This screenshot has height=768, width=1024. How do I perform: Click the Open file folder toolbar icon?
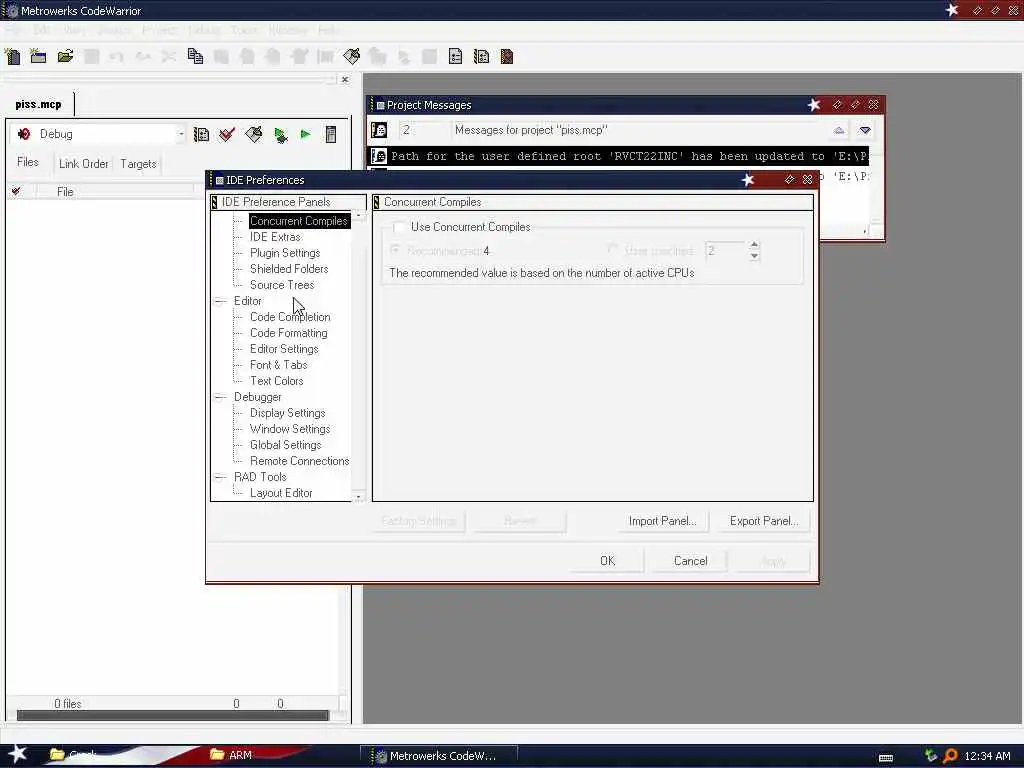pos(65,57)
